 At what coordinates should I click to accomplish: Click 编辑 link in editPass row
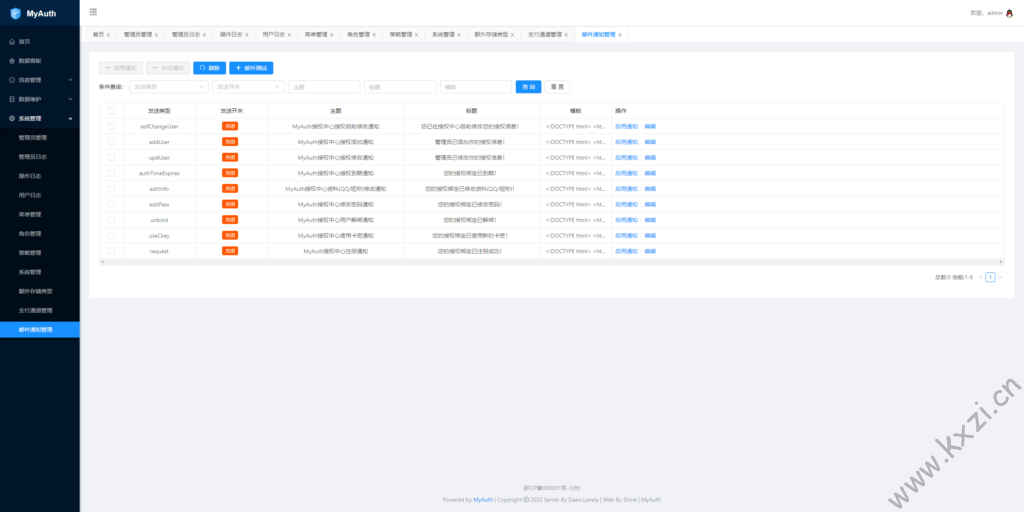tap(650, 204)
